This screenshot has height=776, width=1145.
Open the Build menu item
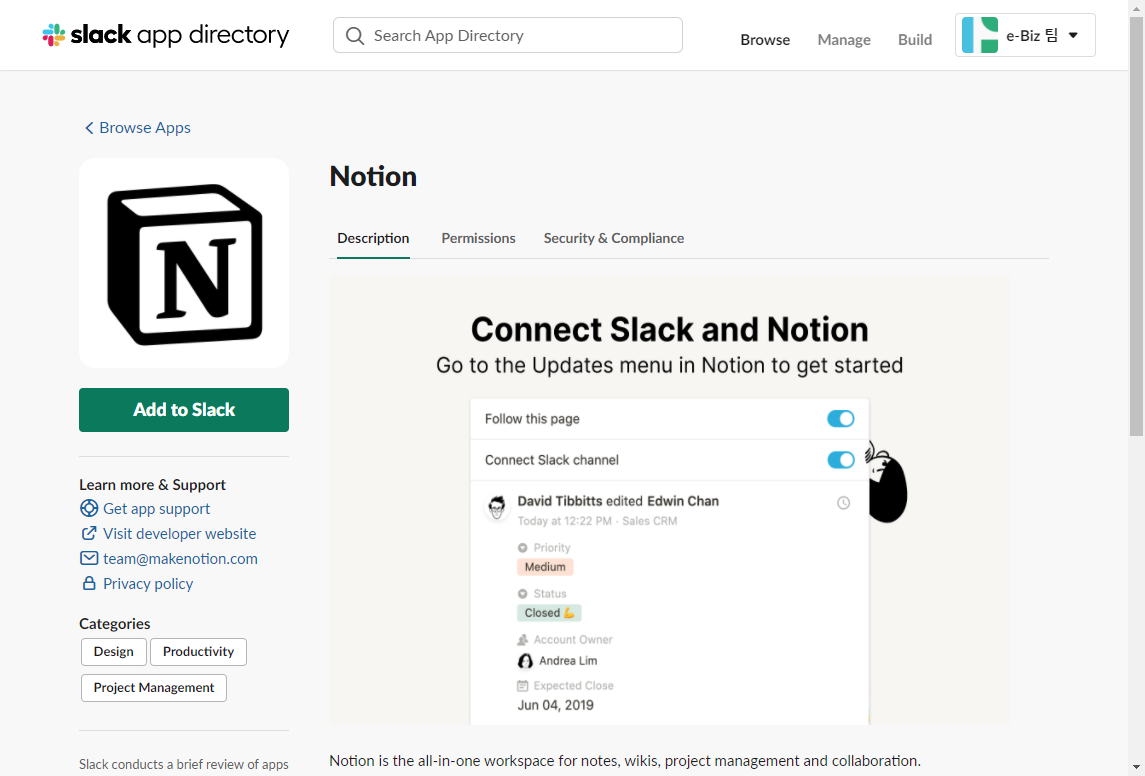(x=915, y=39)
